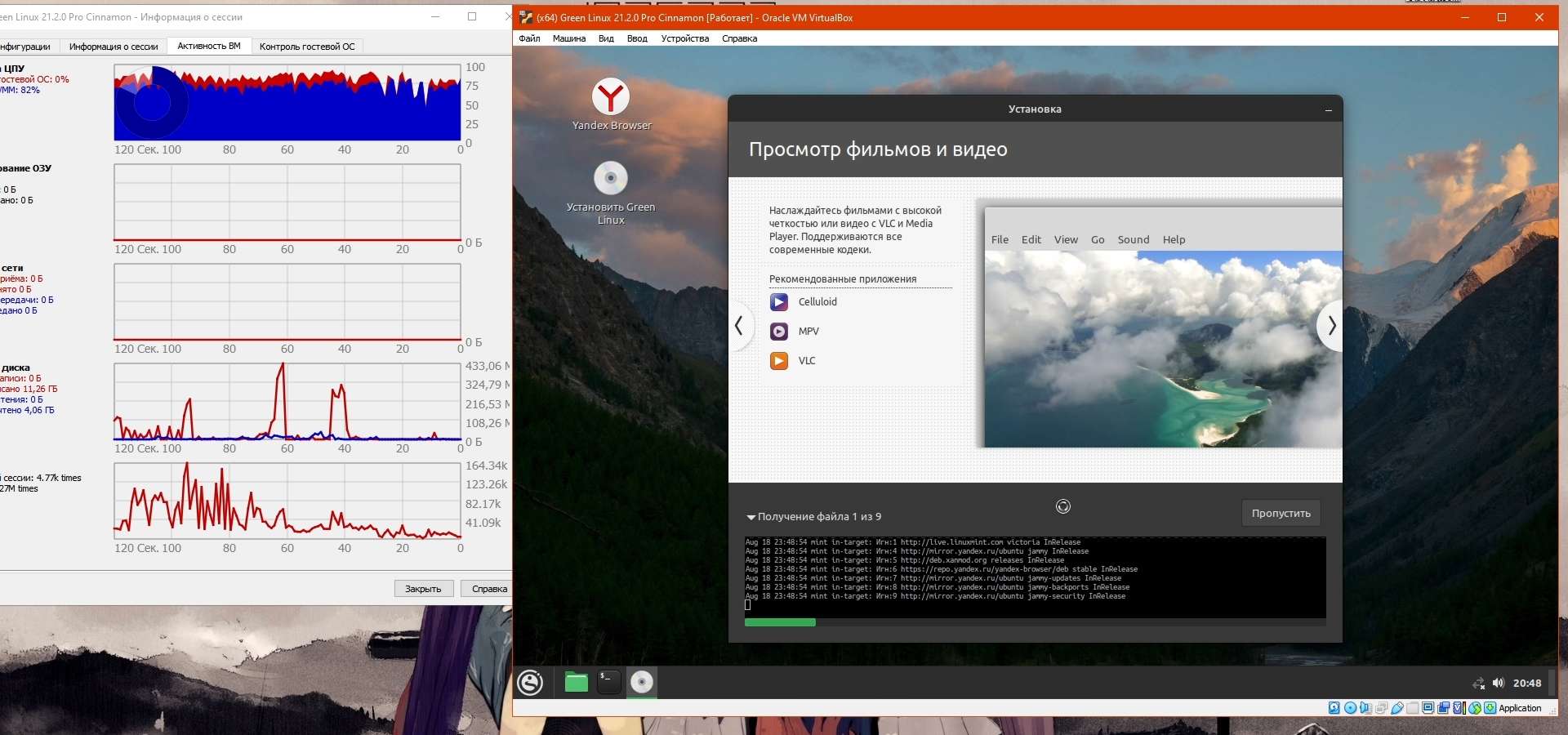This screenshot has height=735, width=1568.
Task: Open the guest sound volume tray icon
Action: [x=1498, y=683]
